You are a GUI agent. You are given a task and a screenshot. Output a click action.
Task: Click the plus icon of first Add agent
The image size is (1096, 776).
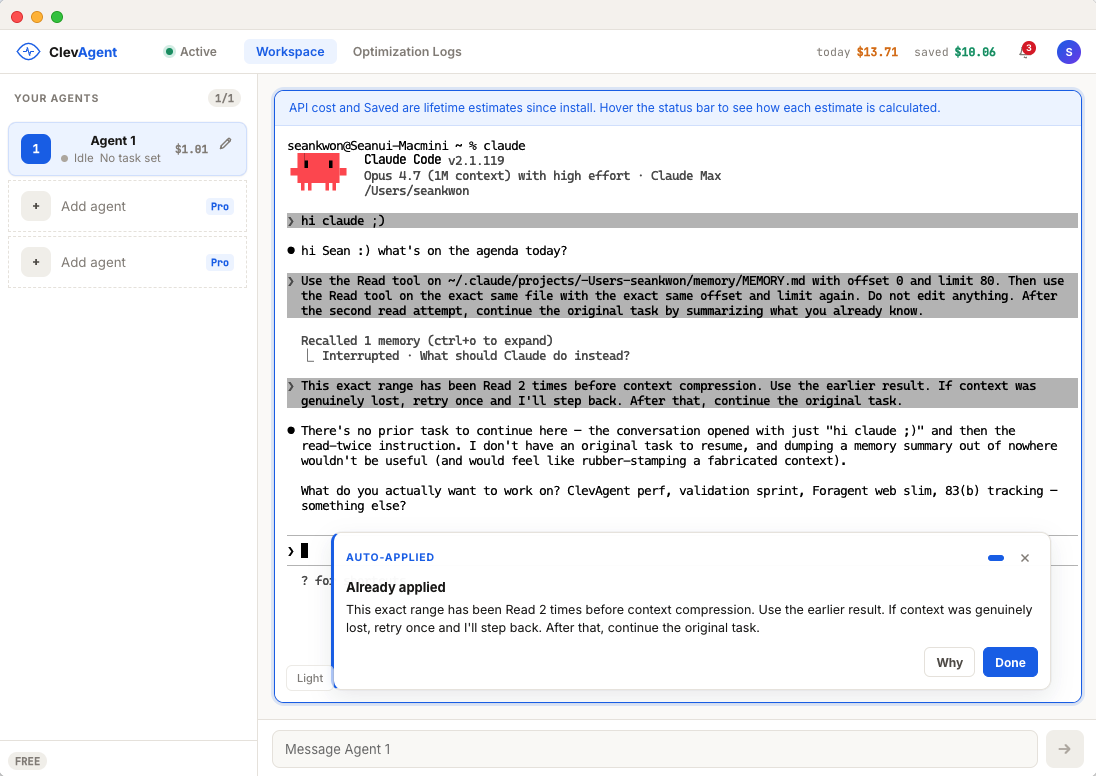click(x=36, y=206)
